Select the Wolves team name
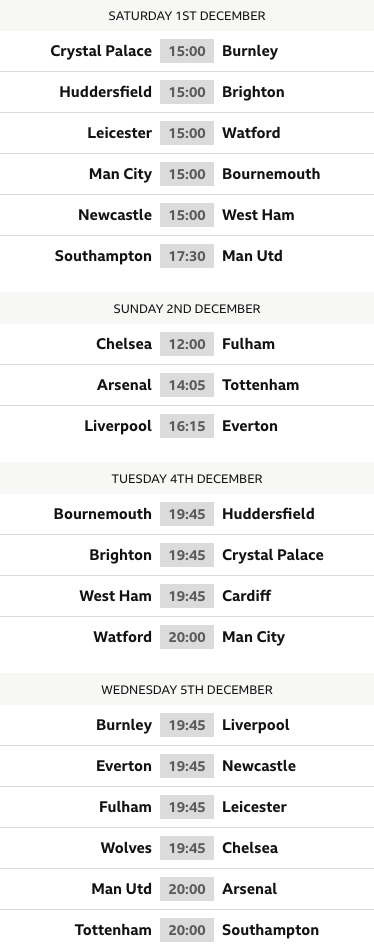Screen dimensions: 374x948 click(126, 848)
